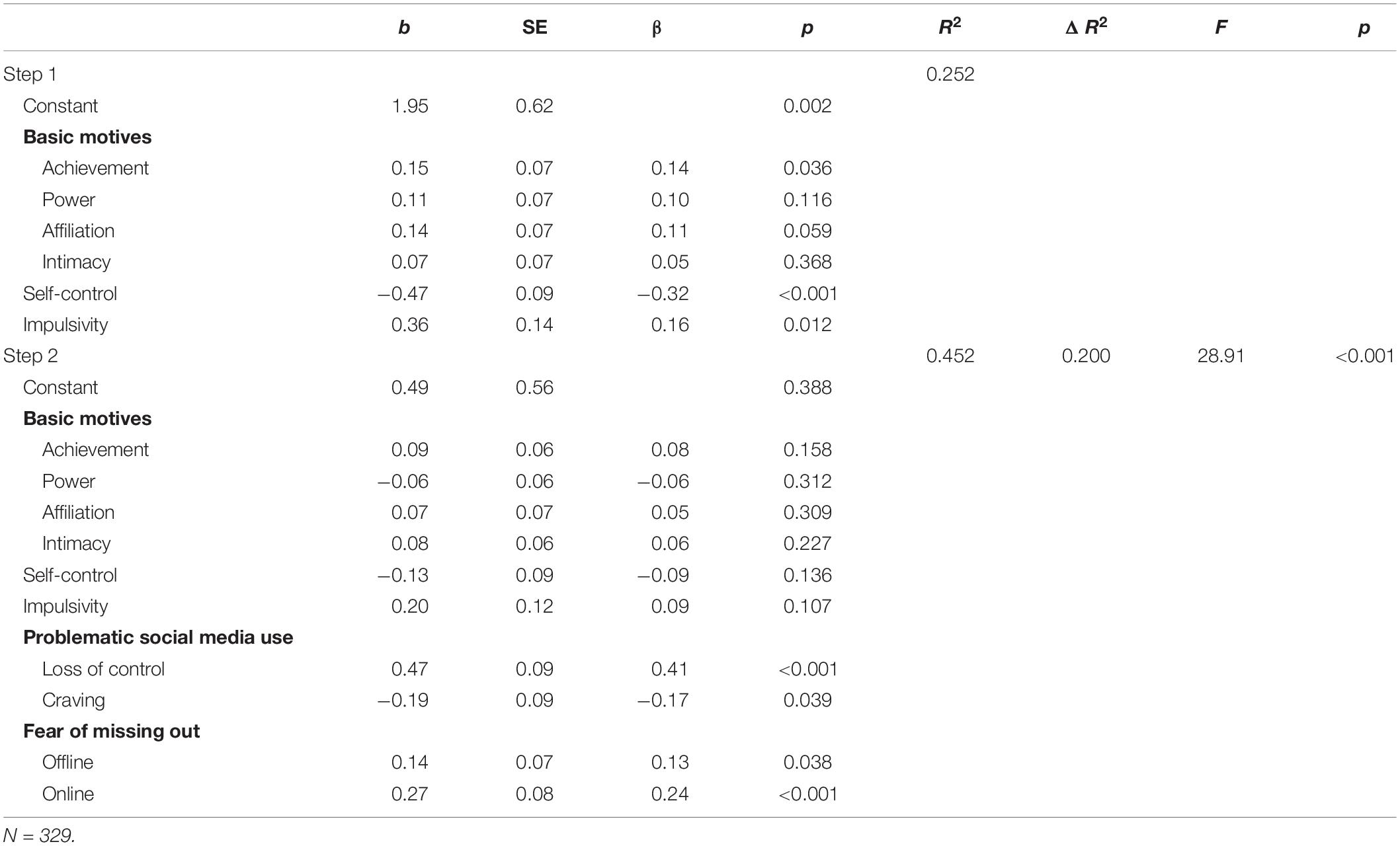1400x846 pixels.
Task: Select Step 1 Intimacy p value 0.368
Action: [x=807, y=262]
